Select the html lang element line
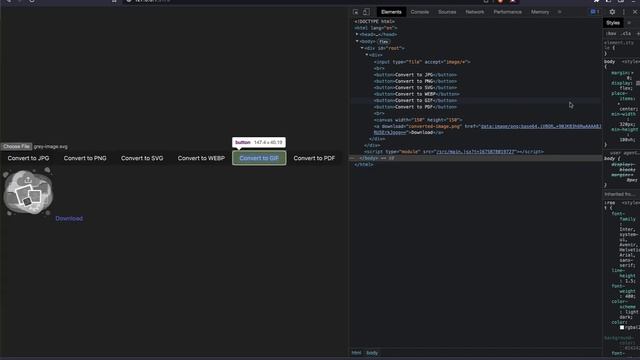 [x=376, y=28]
